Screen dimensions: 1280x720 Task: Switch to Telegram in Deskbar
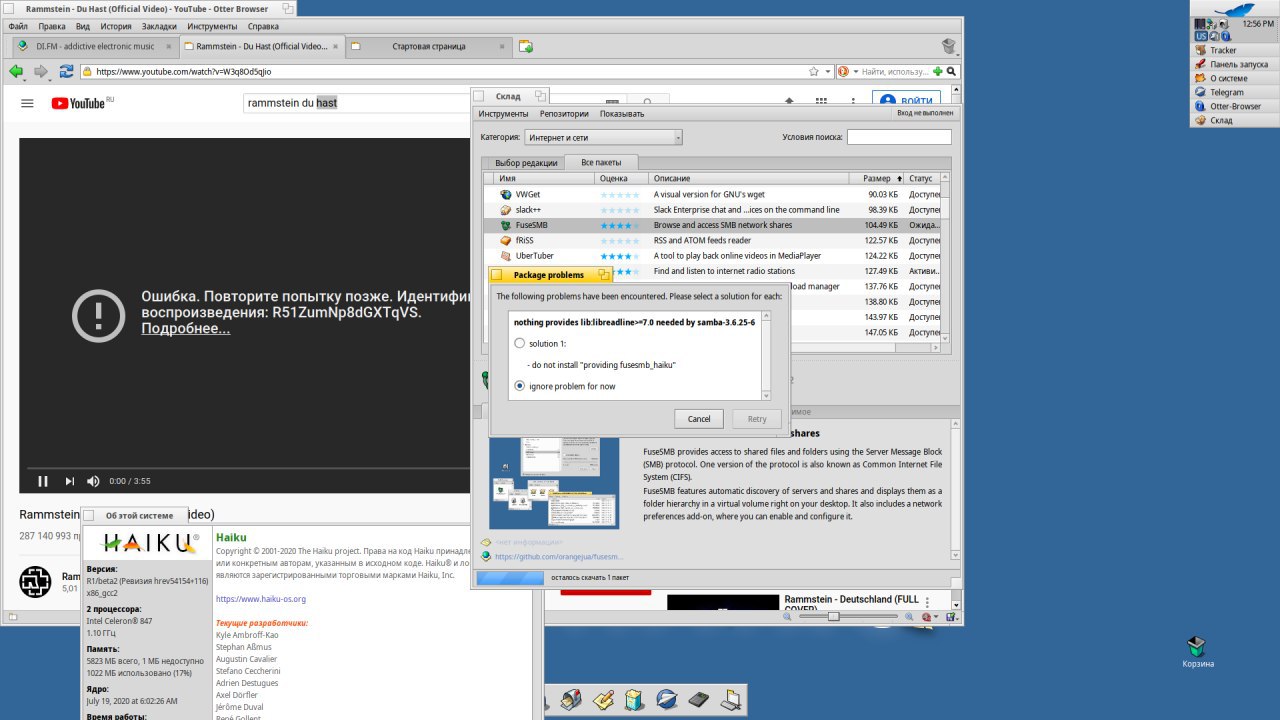1236,92
